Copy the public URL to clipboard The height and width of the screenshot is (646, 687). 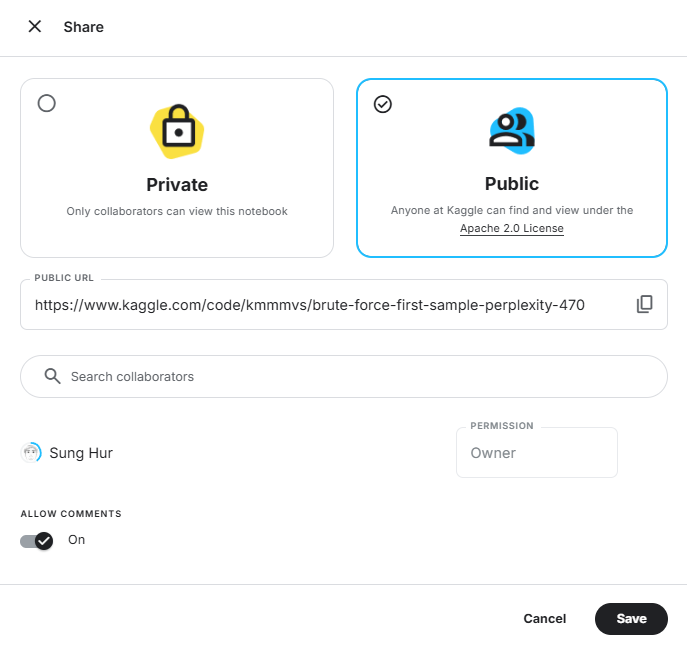tap(644, 304)
